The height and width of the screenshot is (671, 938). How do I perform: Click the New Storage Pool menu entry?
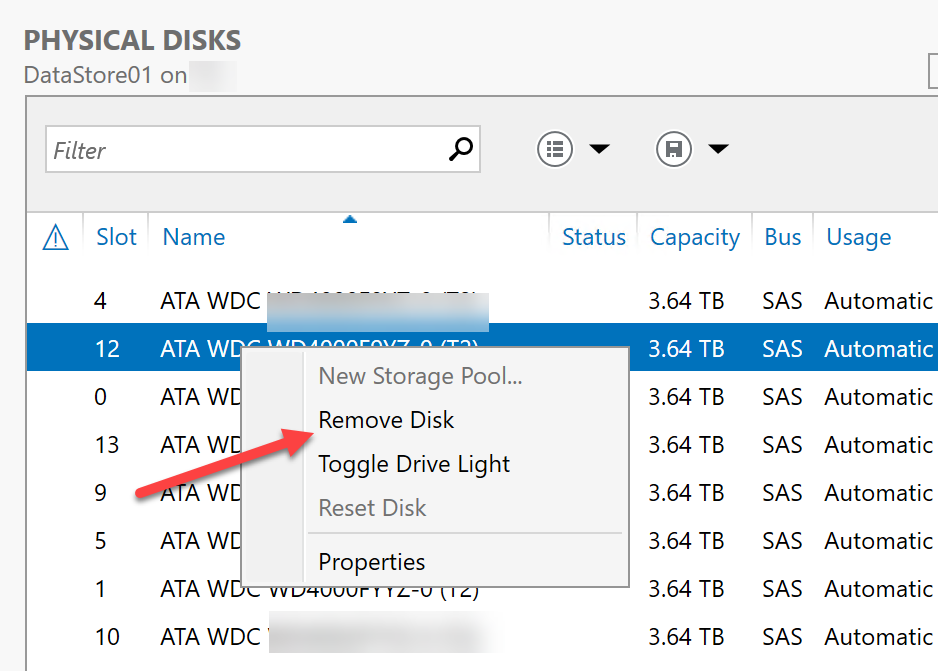click(x=420, y=376)
